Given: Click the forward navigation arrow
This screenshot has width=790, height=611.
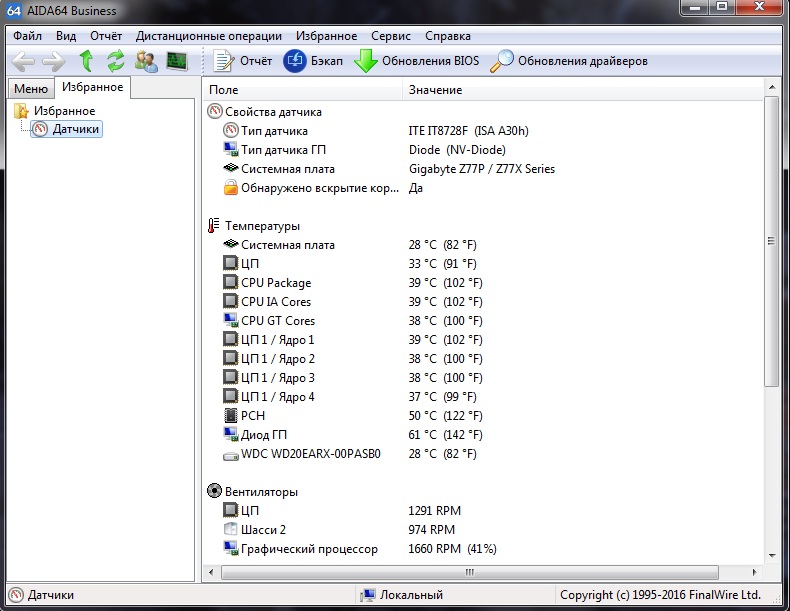Looking at the screenshot, I should click(53, 61).
